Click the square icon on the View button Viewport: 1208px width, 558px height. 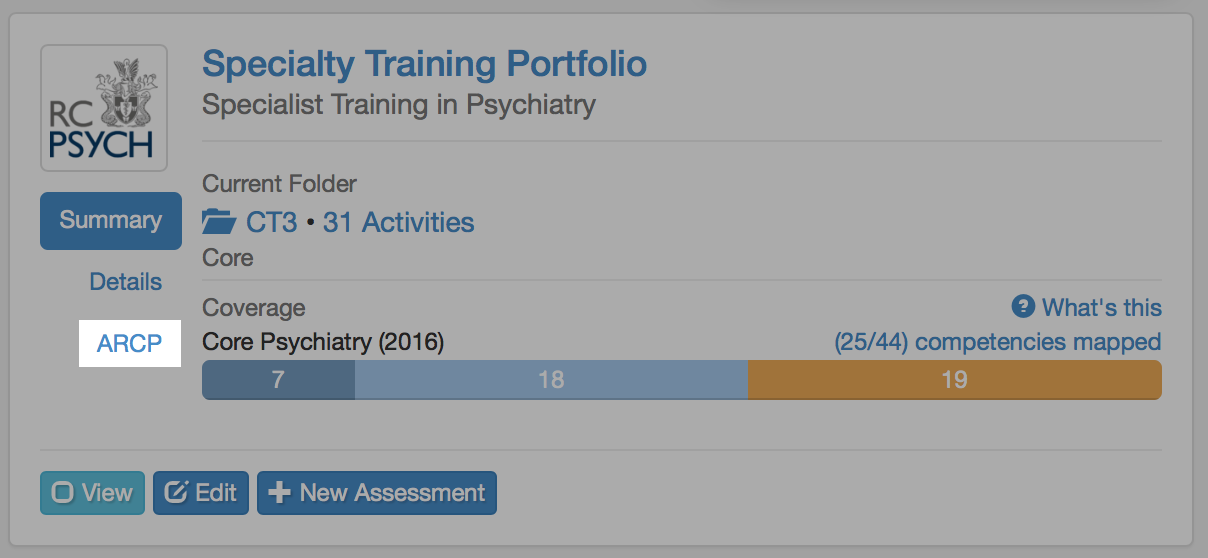[x=63, y=493]
